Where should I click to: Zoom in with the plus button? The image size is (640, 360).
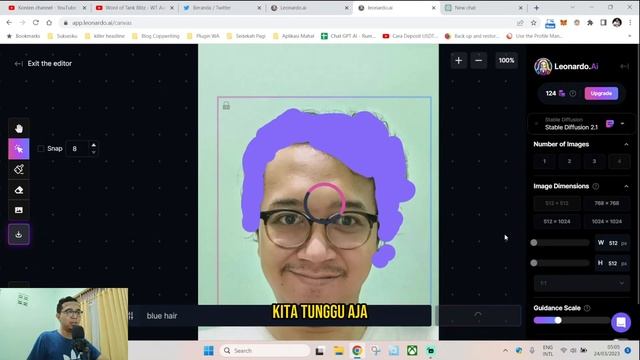pos(458,60)
